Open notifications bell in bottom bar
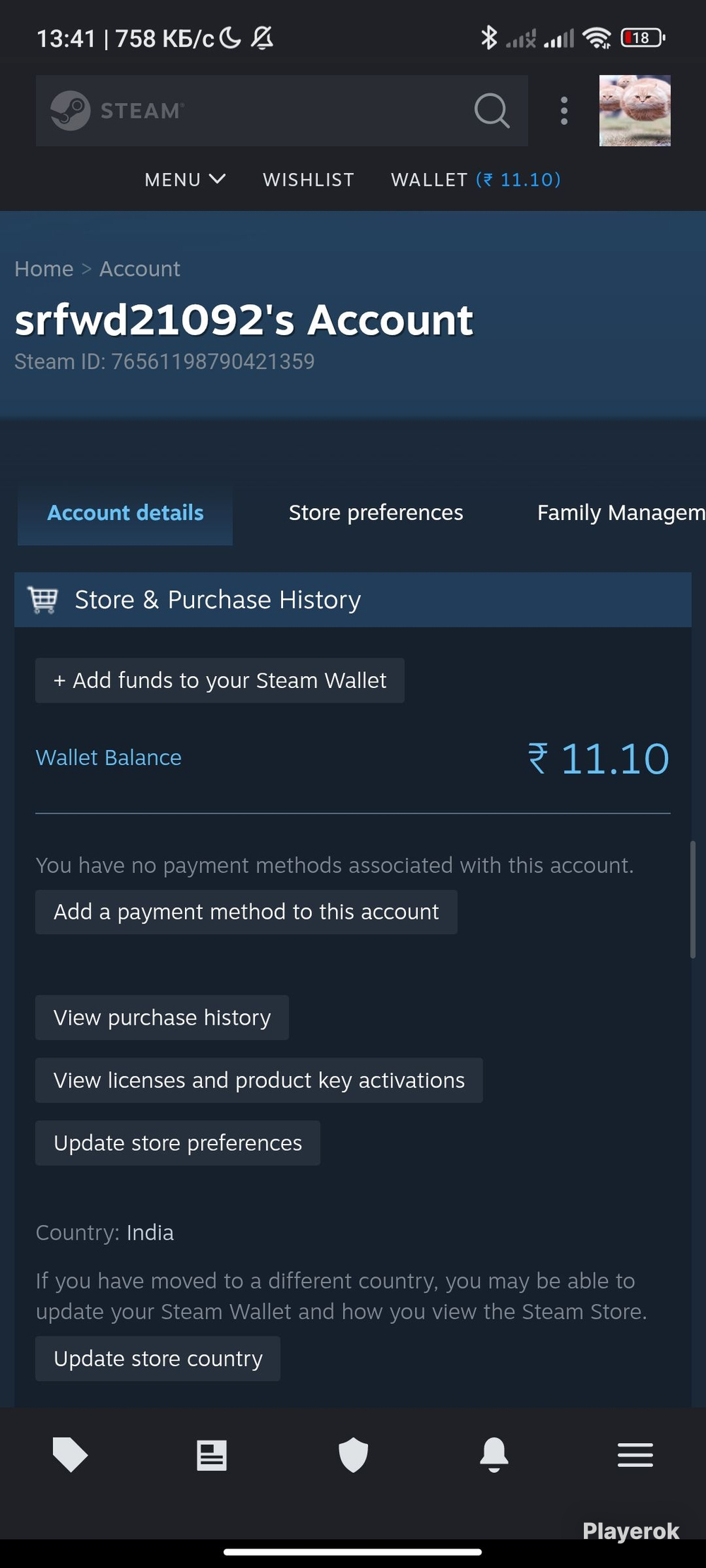This screenshot has height=1568, width=706. (494, 1454)
